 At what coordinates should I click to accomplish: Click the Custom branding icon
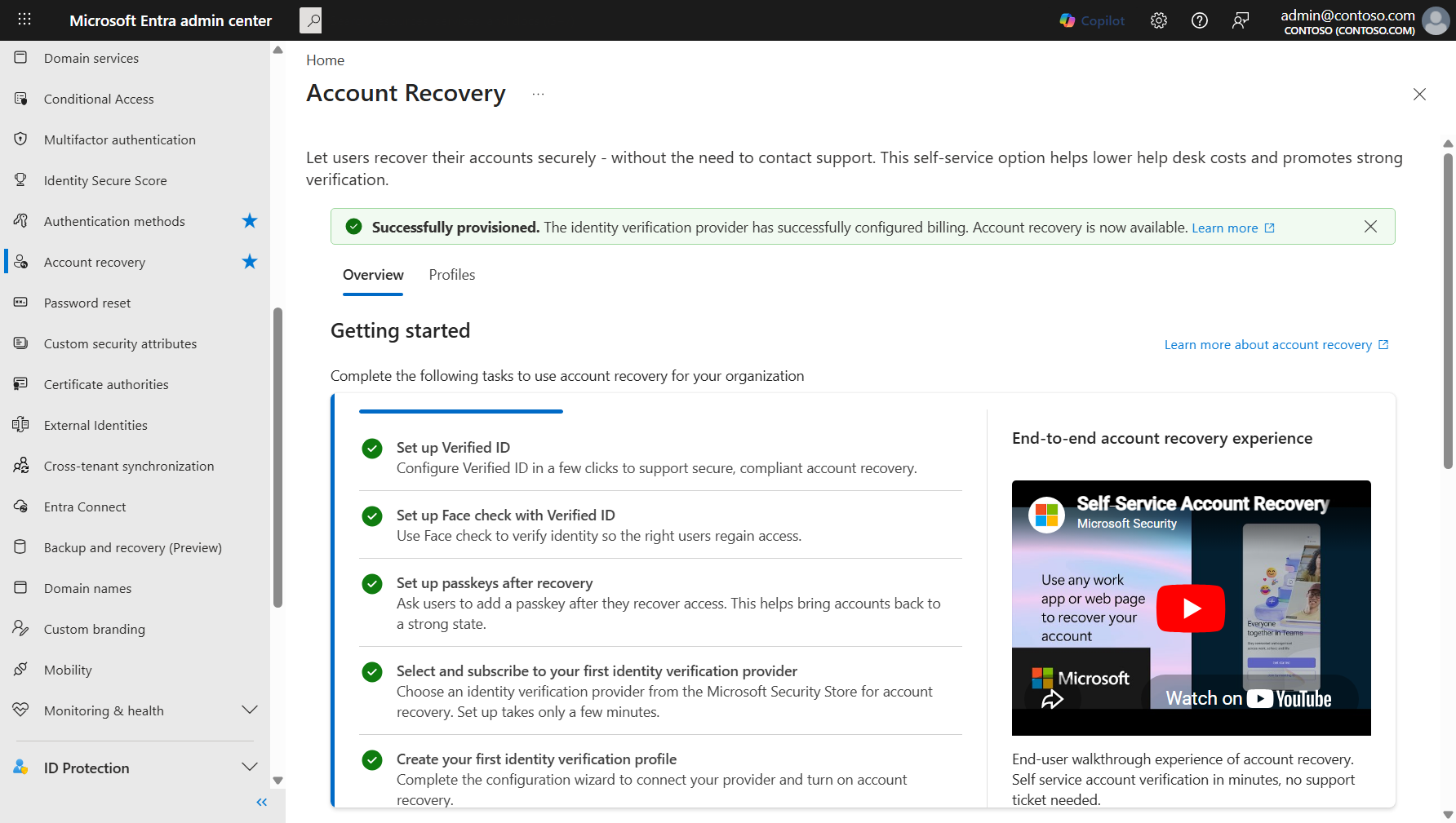[20, 629]
